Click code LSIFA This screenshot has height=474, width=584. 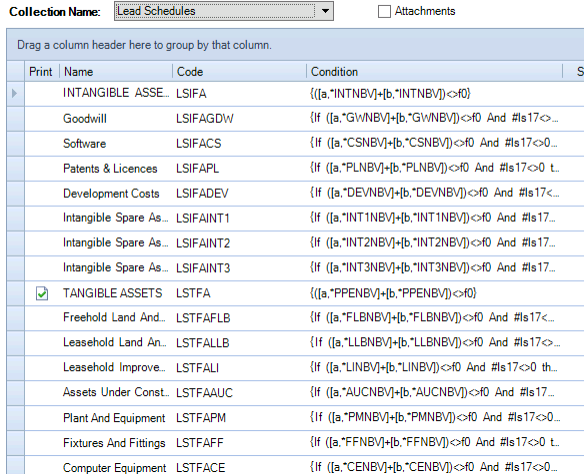tap(191, 94)
